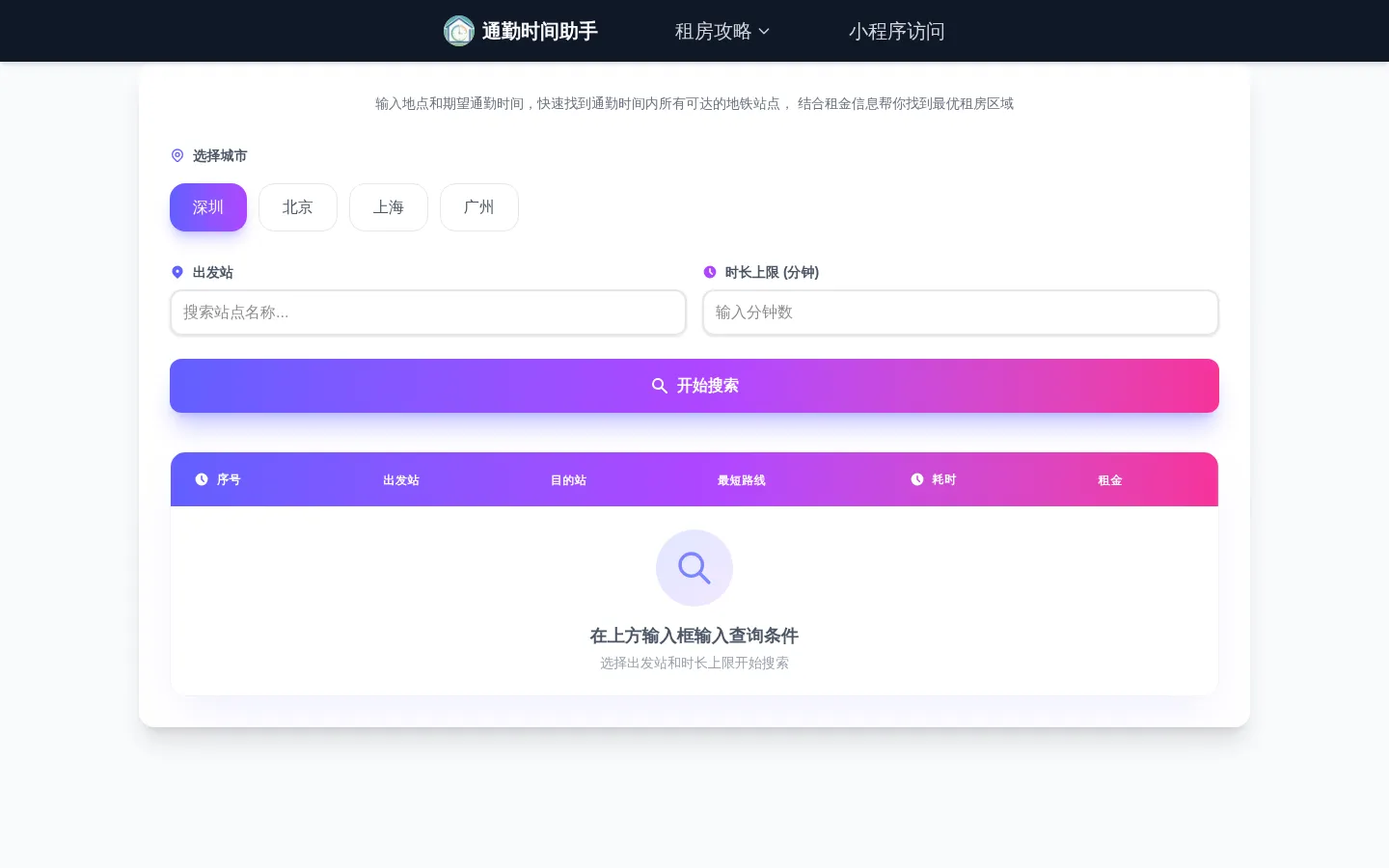Click the 序号 column header text
The width and height of the screenshot is (1389, 868).
coord(229,479)
